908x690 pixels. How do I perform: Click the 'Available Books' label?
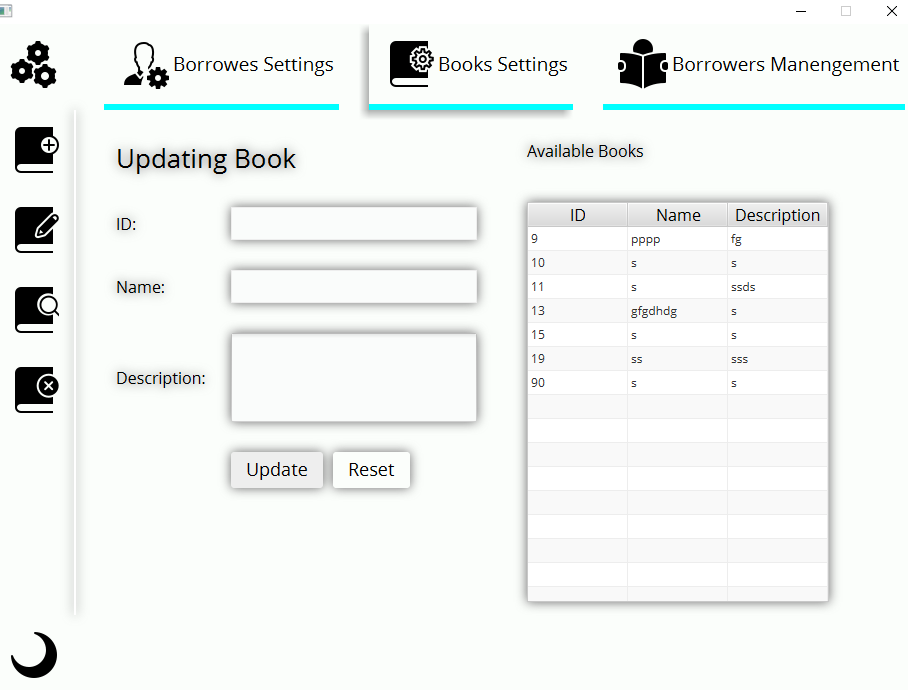click(585, 151)
